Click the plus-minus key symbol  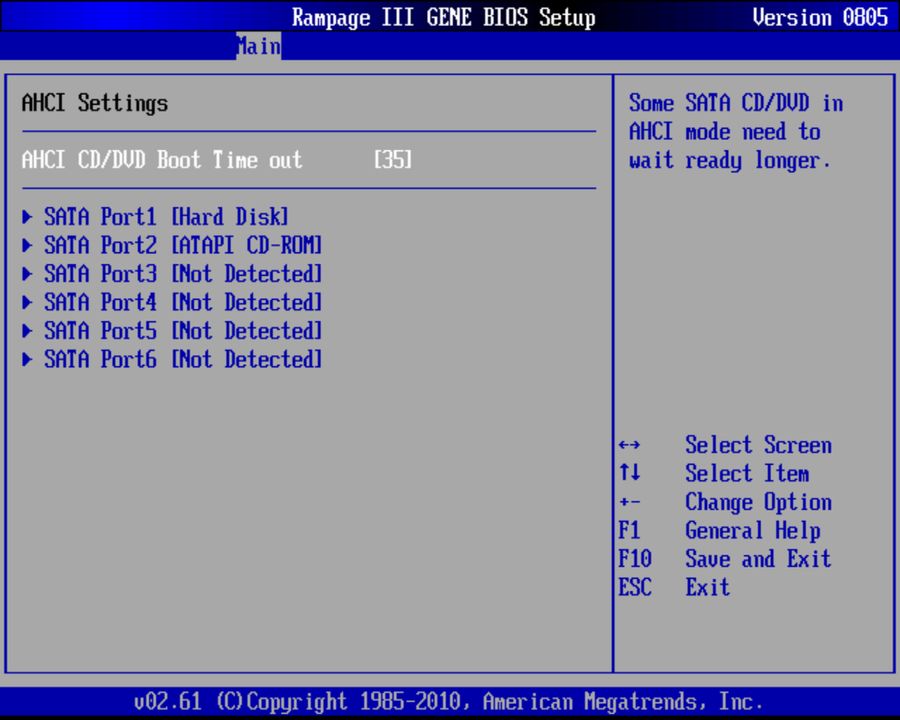630,502
